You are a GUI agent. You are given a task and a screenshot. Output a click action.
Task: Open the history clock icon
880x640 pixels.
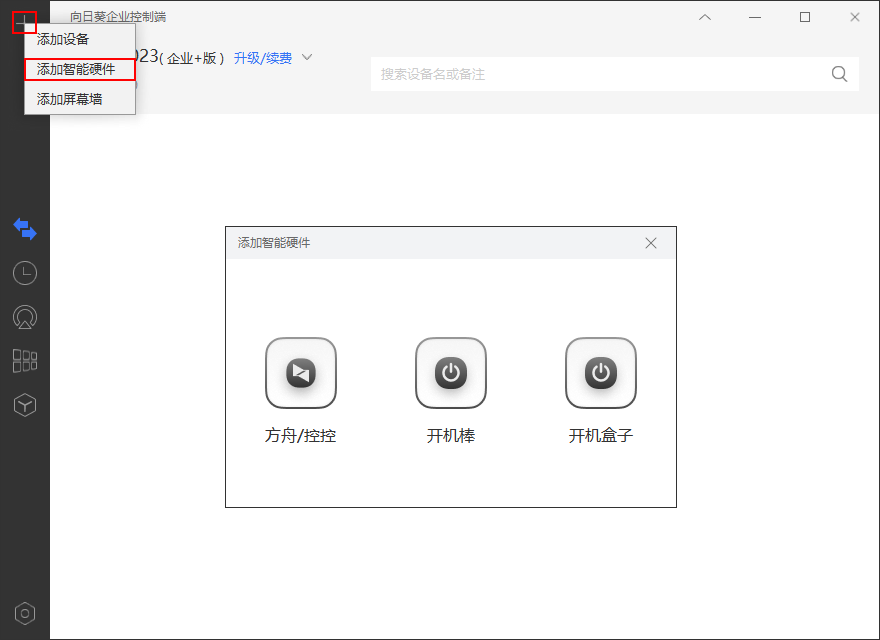pyautogui.click(x=25, y=273)
